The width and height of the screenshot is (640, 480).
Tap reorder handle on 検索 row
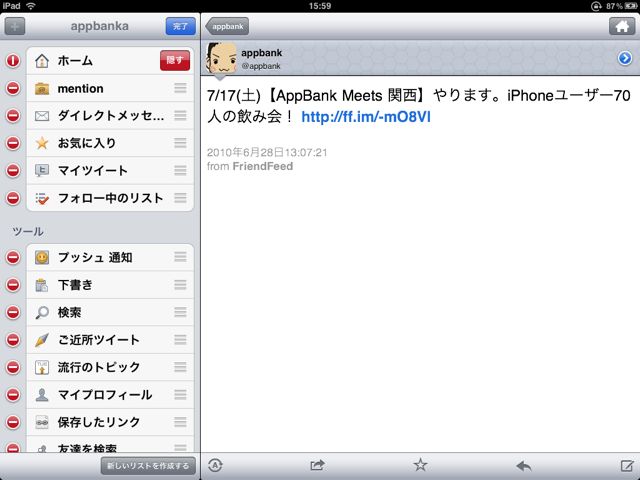pyautogui.click(x=180, y=313)
